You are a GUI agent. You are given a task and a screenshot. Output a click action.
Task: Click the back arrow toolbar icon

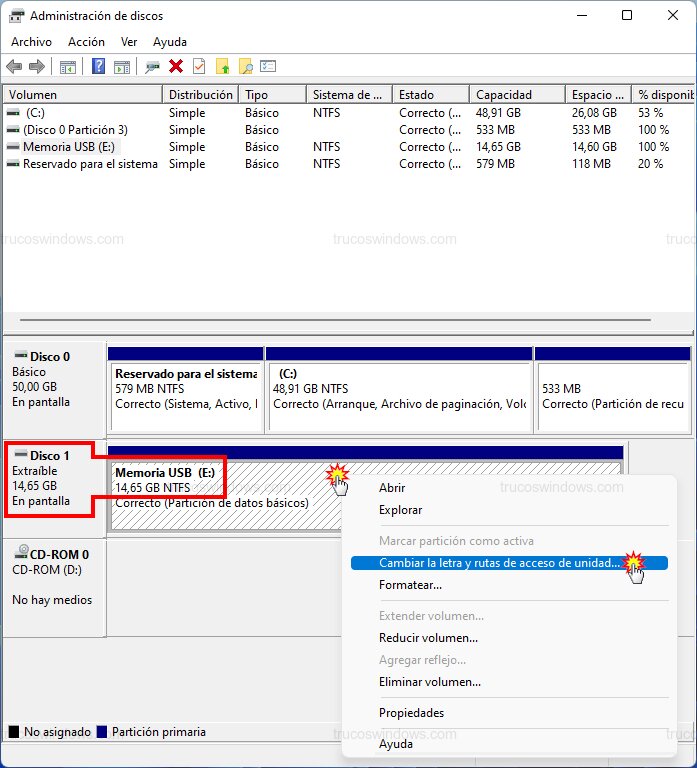[x=14, y=67]
